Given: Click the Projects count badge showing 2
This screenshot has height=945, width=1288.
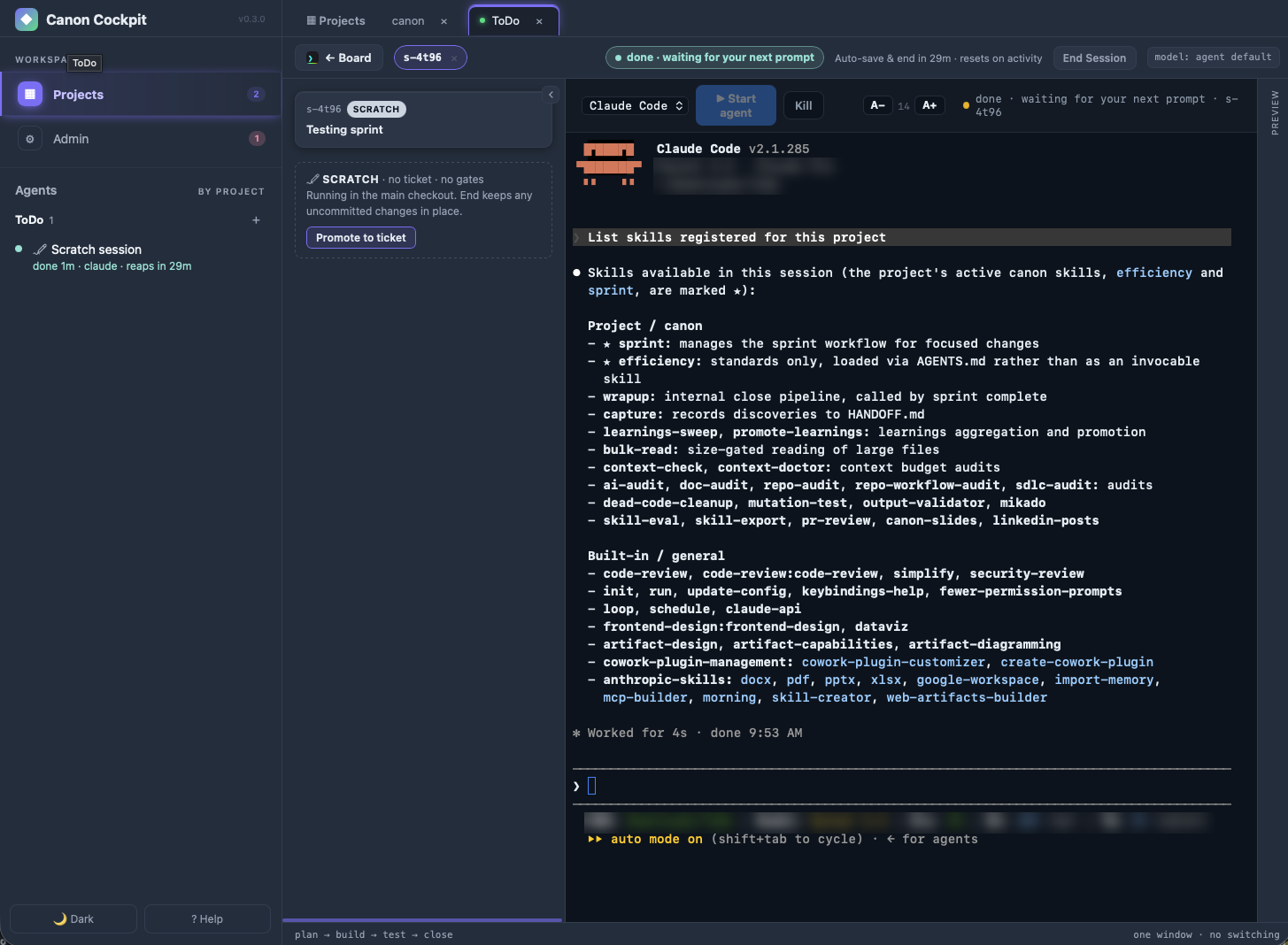Looking at the screenshot, I should pos(256,95).
